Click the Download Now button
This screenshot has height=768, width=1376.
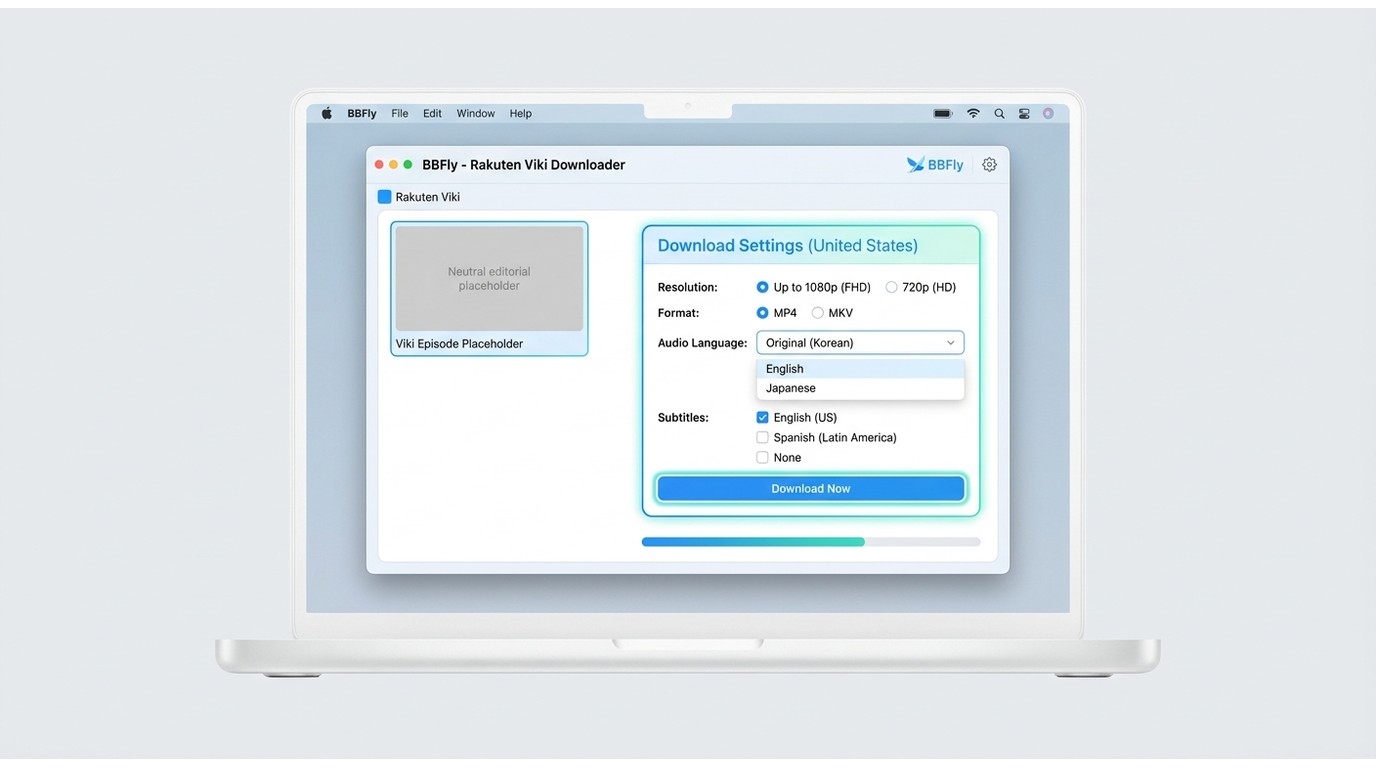pos(811,489)
